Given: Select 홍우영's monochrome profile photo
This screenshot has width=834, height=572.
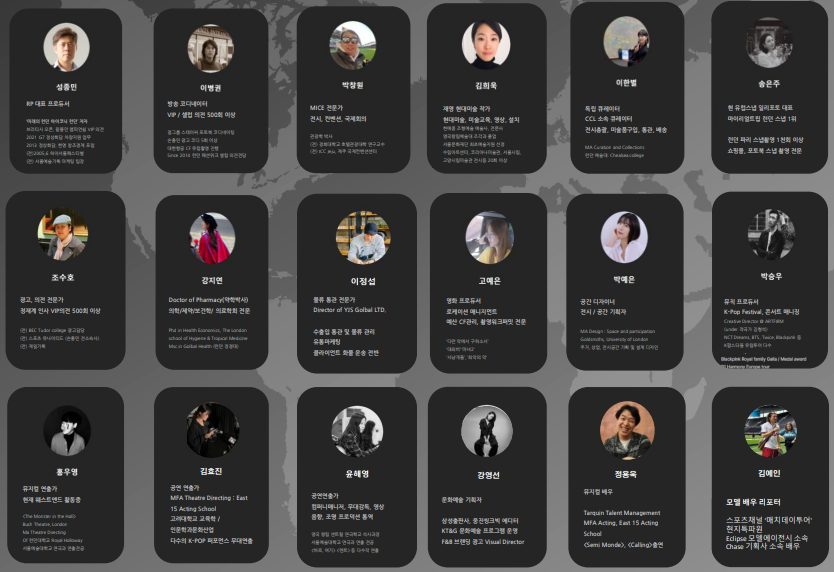Looking at the screenshot, I should click(67, 430).
